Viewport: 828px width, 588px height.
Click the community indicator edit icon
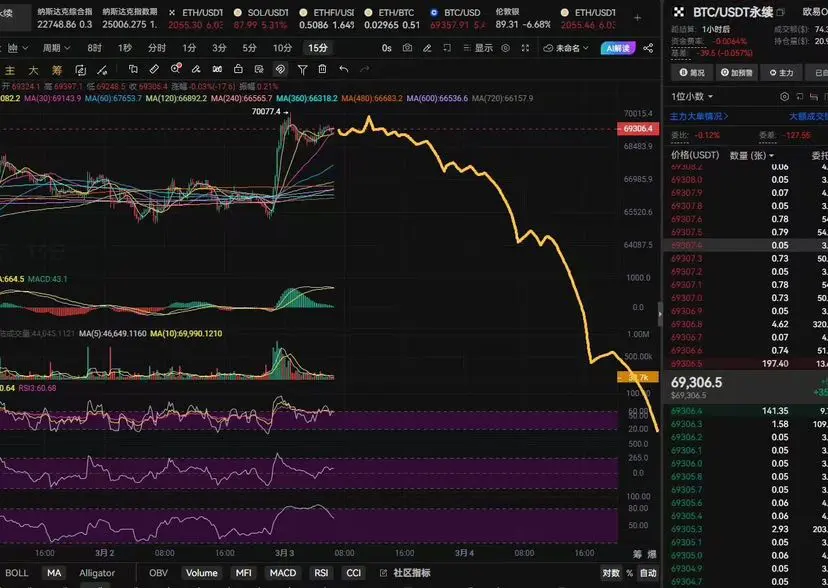click(383, 573)
